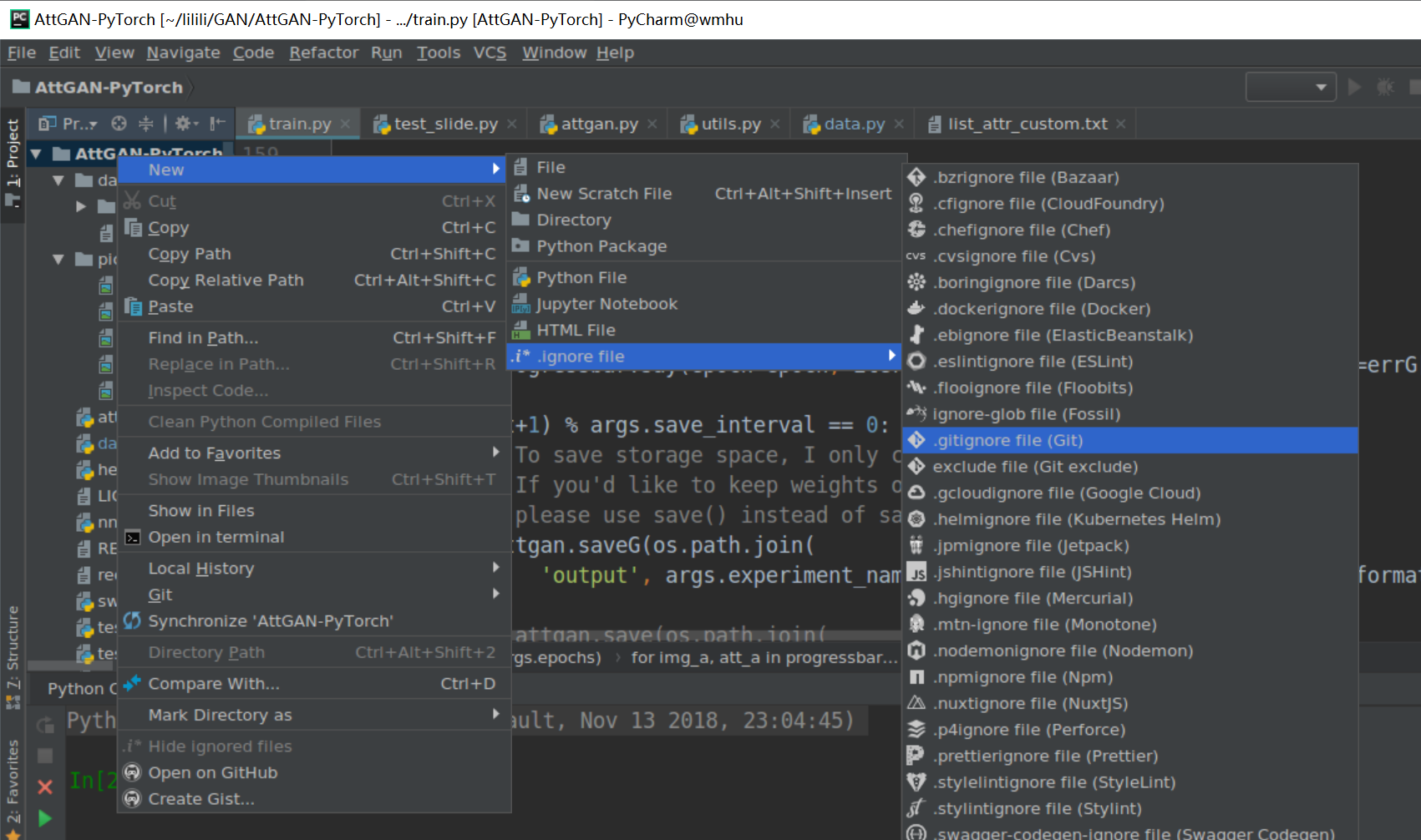Open the Tools menu

(439, 53)
